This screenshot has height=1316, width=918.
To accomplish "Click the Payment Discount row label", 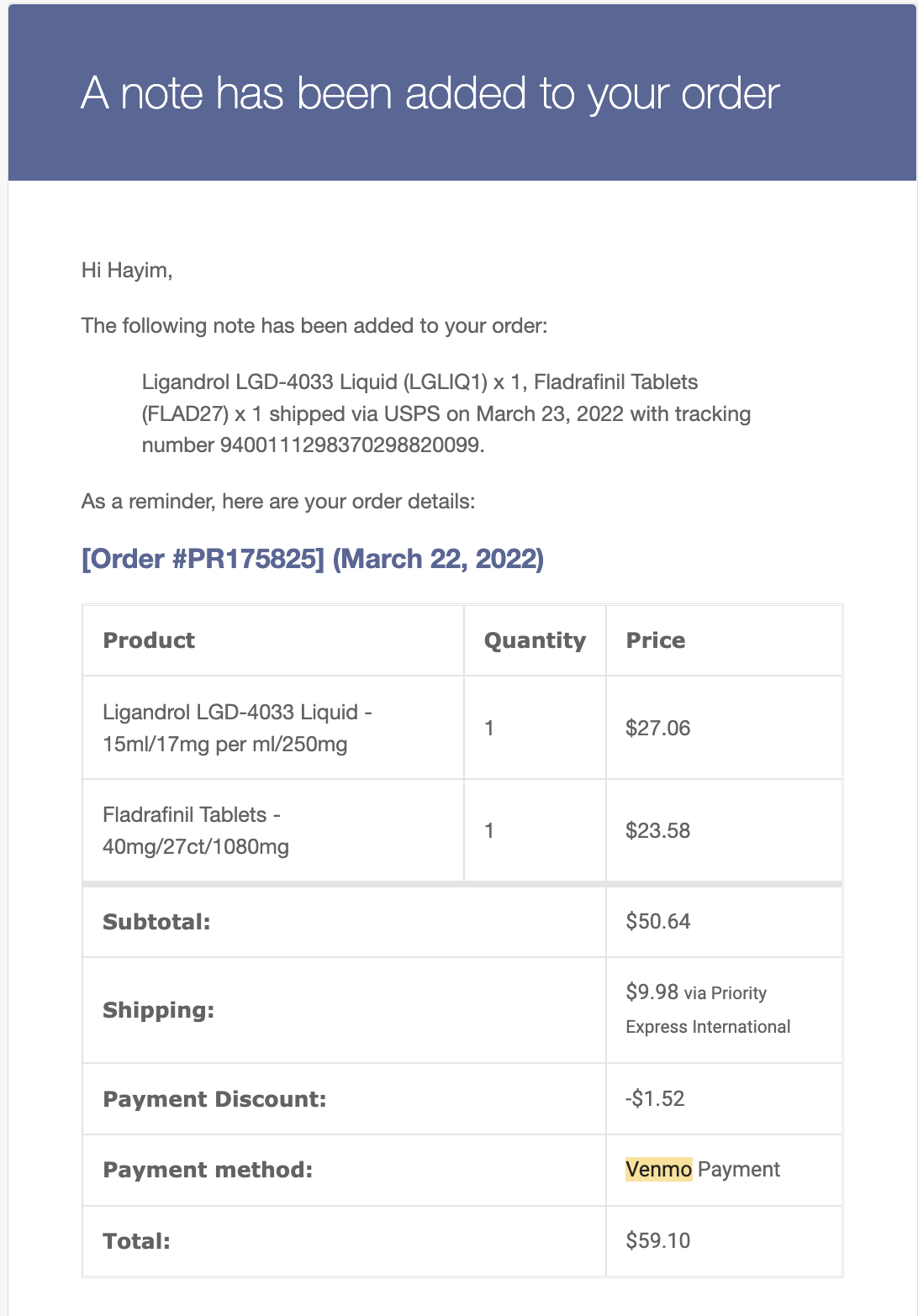I will [x=214, y=1099].
